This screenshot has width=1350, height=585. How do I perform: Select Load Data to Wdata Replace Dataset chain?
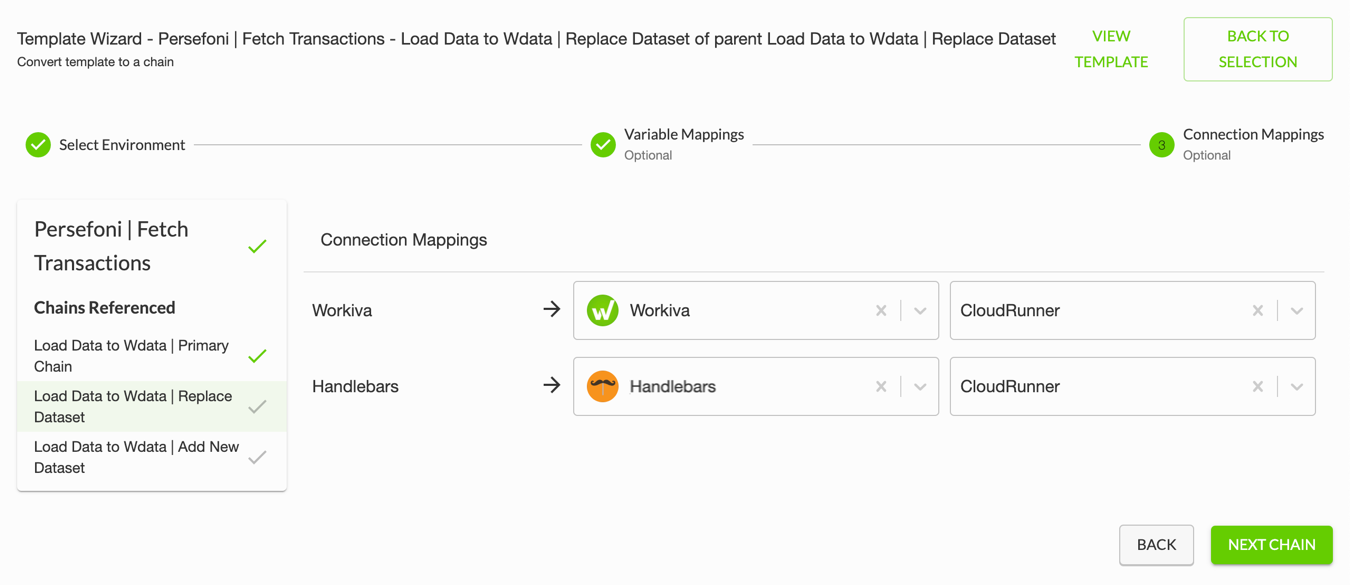[x=152, y=406]
